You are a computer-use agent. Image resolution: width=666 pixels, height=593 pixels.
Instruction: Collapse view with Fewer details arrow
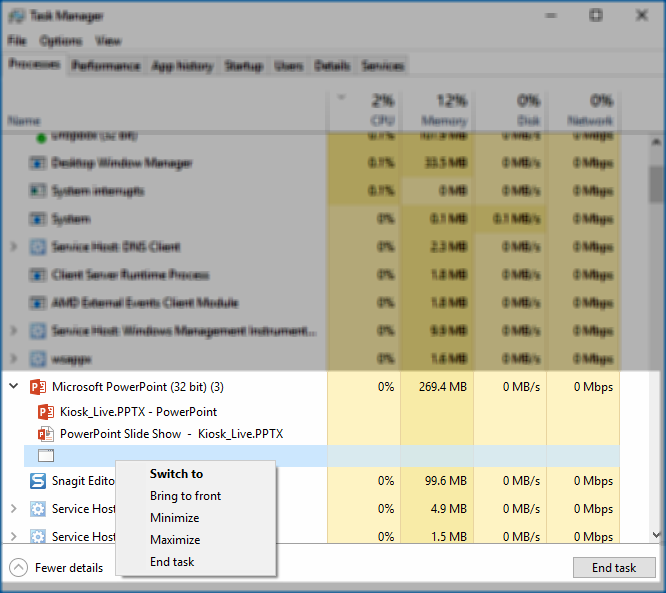(18, 568)
